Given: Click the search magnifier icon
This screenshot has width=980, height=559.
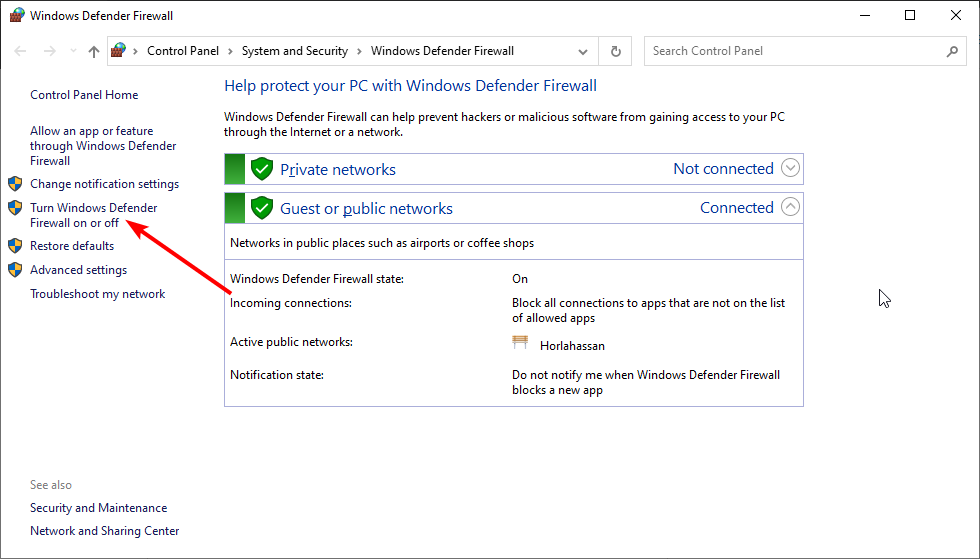Looking at the screenshot, I should (952, 51).
